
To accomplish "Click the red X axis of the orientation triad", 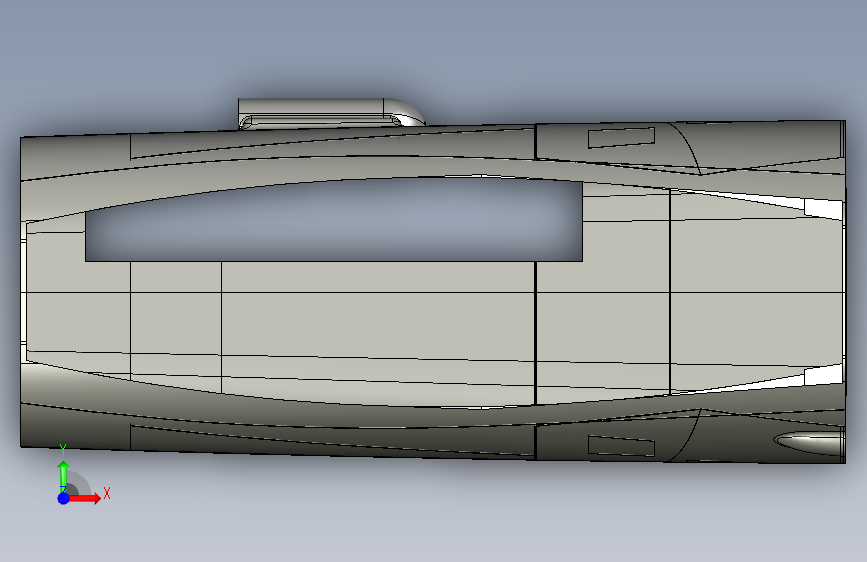I will point(84,498).
